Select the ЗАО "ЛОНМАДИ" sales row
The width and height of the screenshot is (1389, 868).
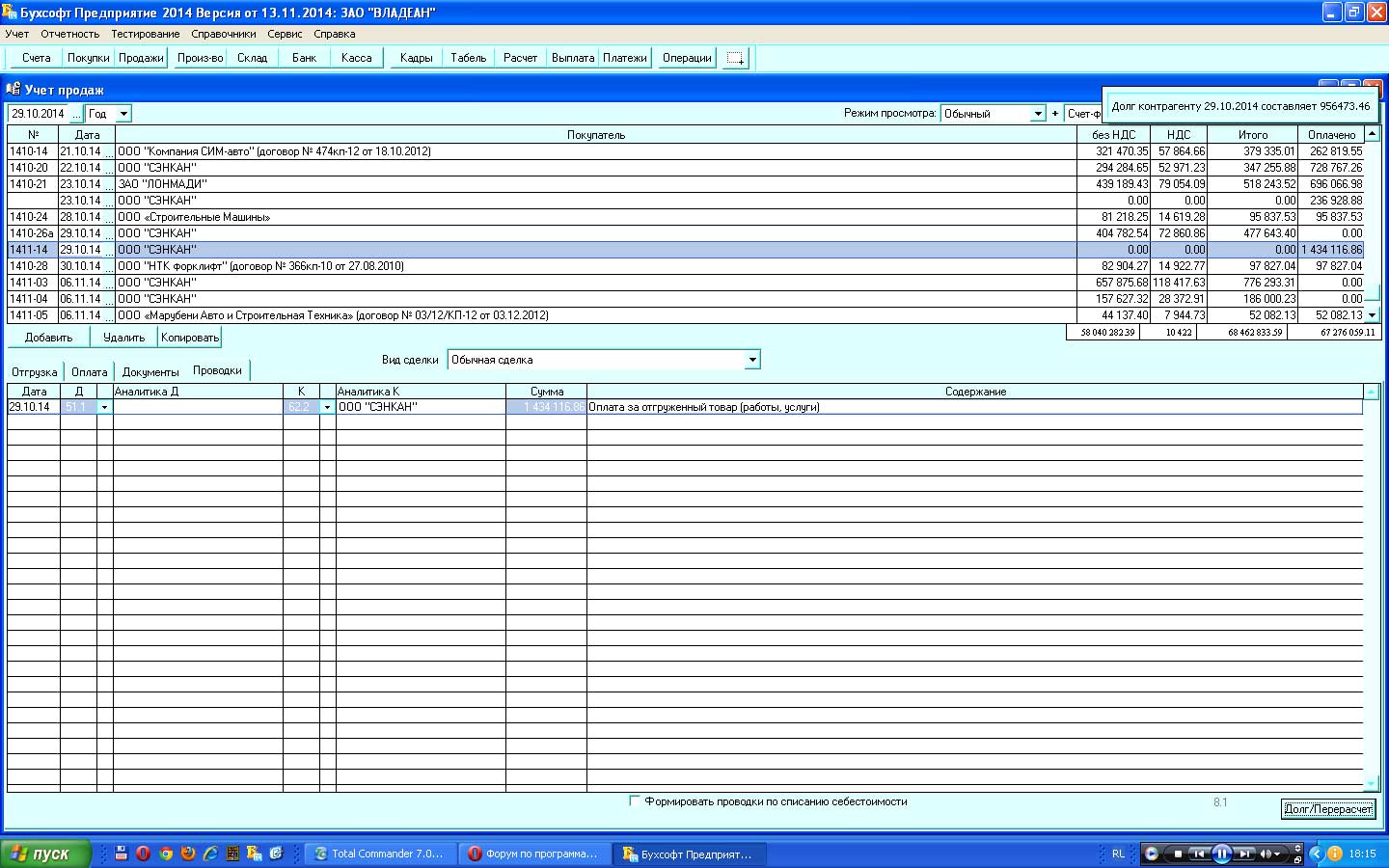point(579,184)
